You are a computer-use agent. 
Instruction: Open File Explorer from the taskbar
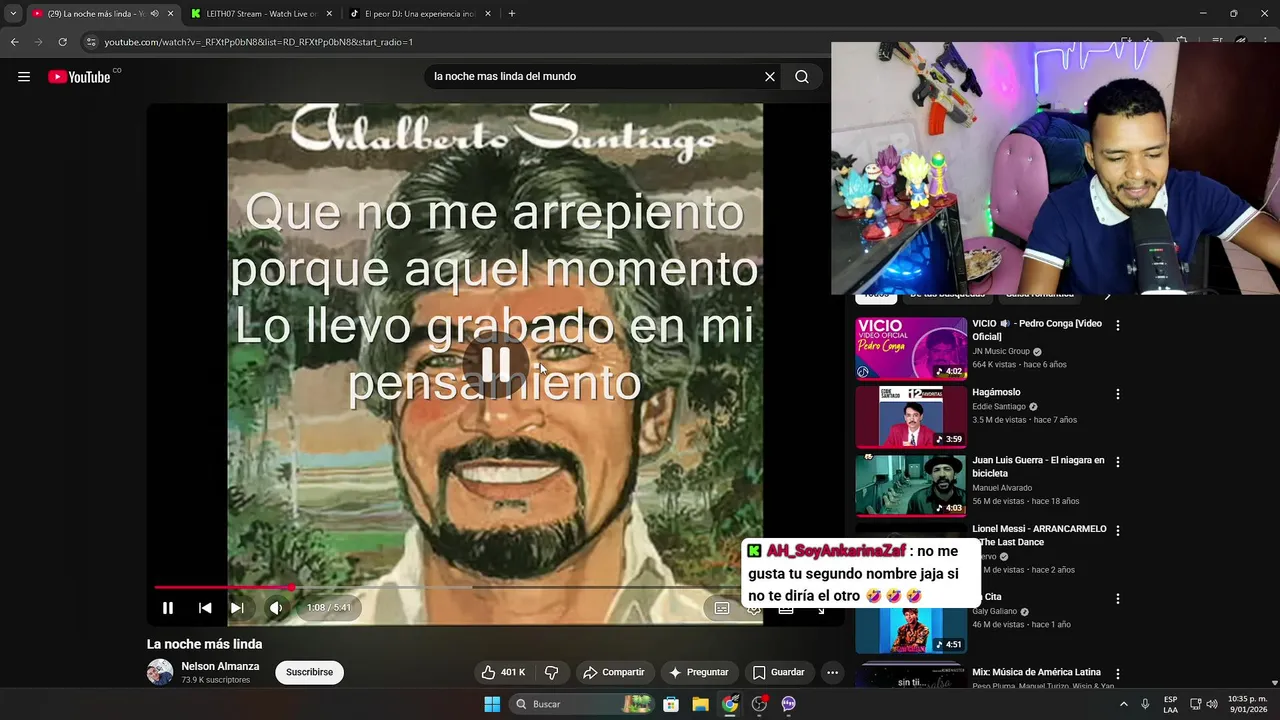tap(700, 704)
